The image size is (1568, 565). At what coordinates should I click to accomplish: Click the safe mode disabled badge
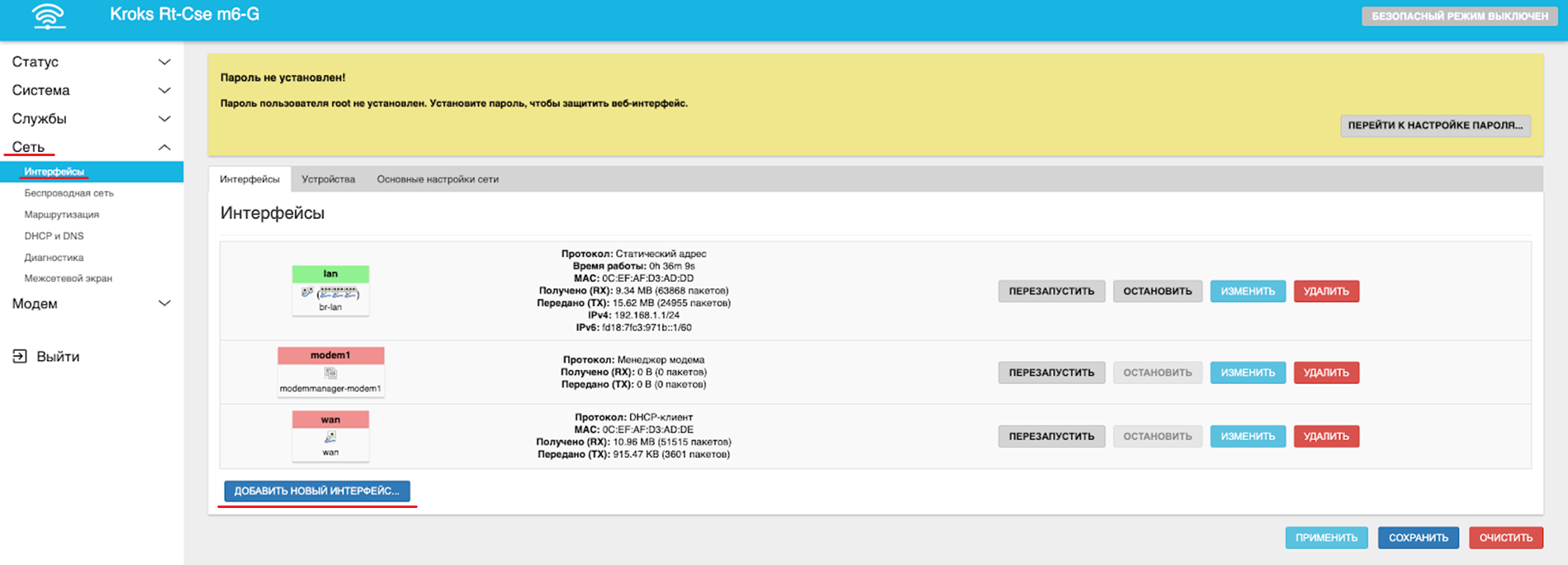[1459, 17]
